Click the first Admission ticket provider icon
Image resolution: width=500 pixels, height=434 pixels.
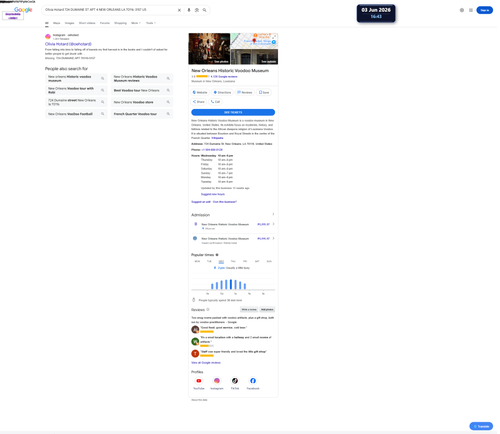196,224
